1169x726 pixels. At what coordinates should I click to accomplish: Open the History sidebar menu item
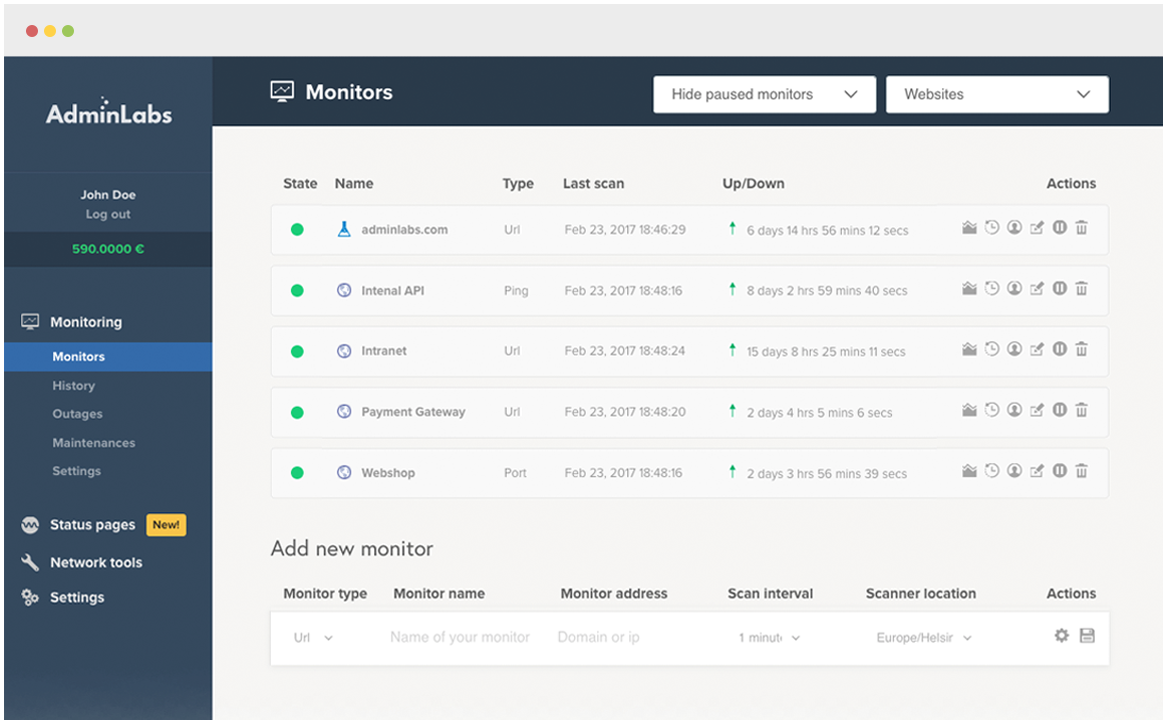[x=74, y=385]
